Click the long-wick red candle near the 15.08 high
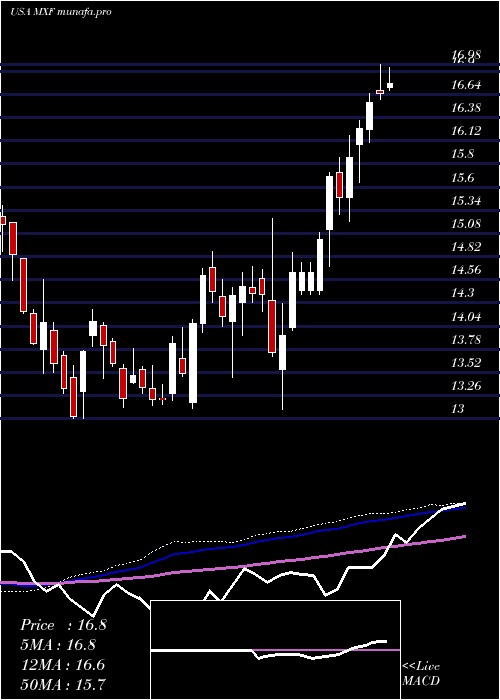The width and height of the screenshot is (500, 700). pos(272,328)
